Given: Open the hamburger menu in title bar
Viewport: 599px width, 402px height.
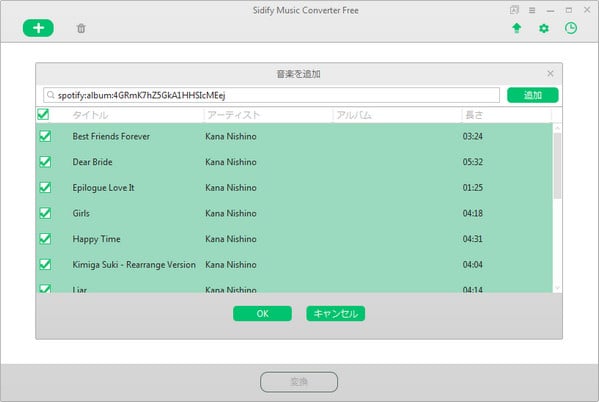Looking at the screenshot, I should tap(532, 10).
